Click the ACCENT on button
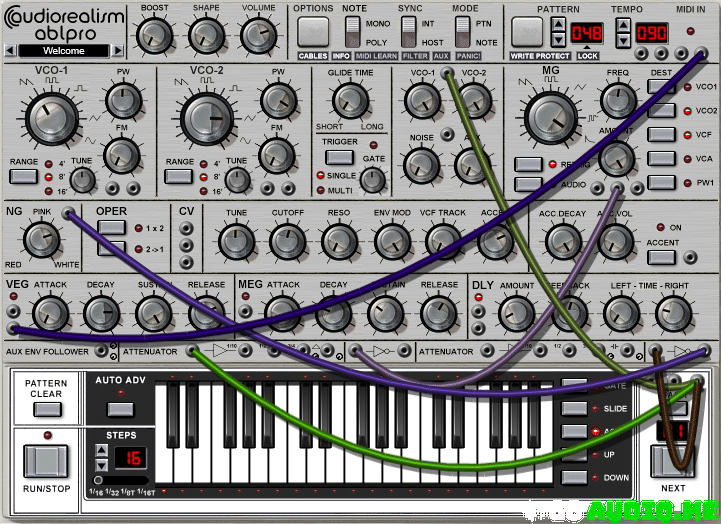The image size is (721, 524). (x=662, y=257)
